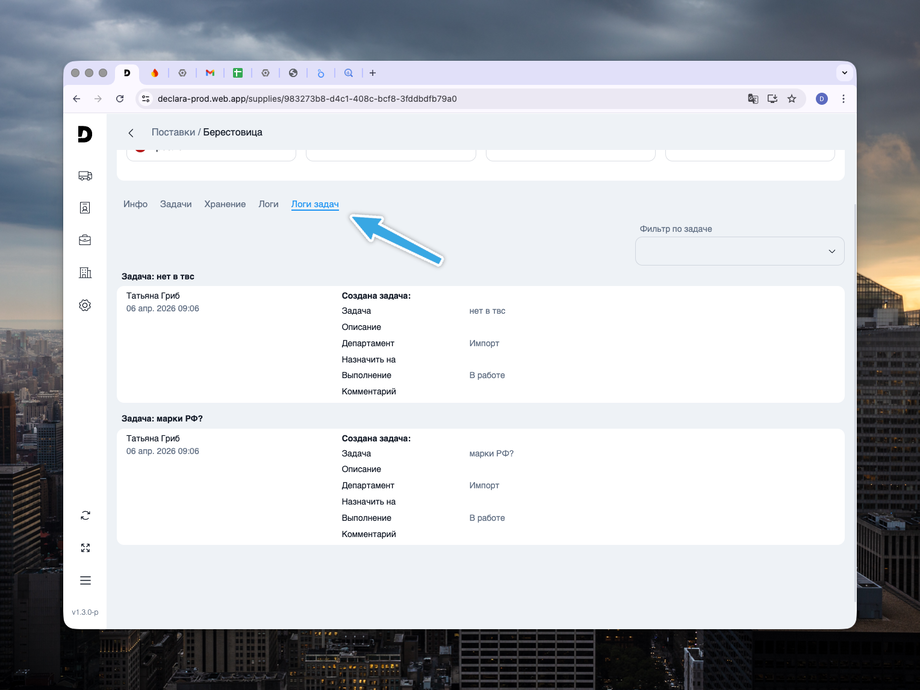Bookmark this page with star icon
920x690 pixels.
[792, 99]
